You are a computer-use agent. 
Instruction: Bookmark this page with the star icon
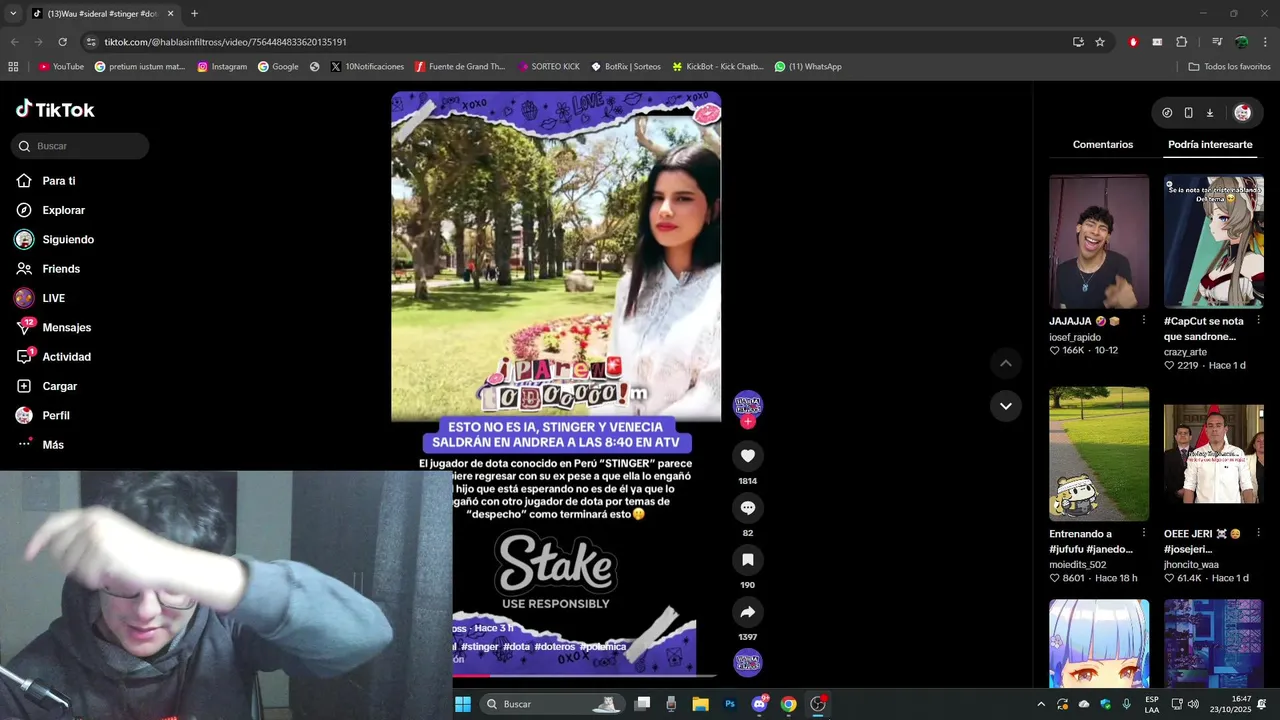click(x=1100, y=42)
